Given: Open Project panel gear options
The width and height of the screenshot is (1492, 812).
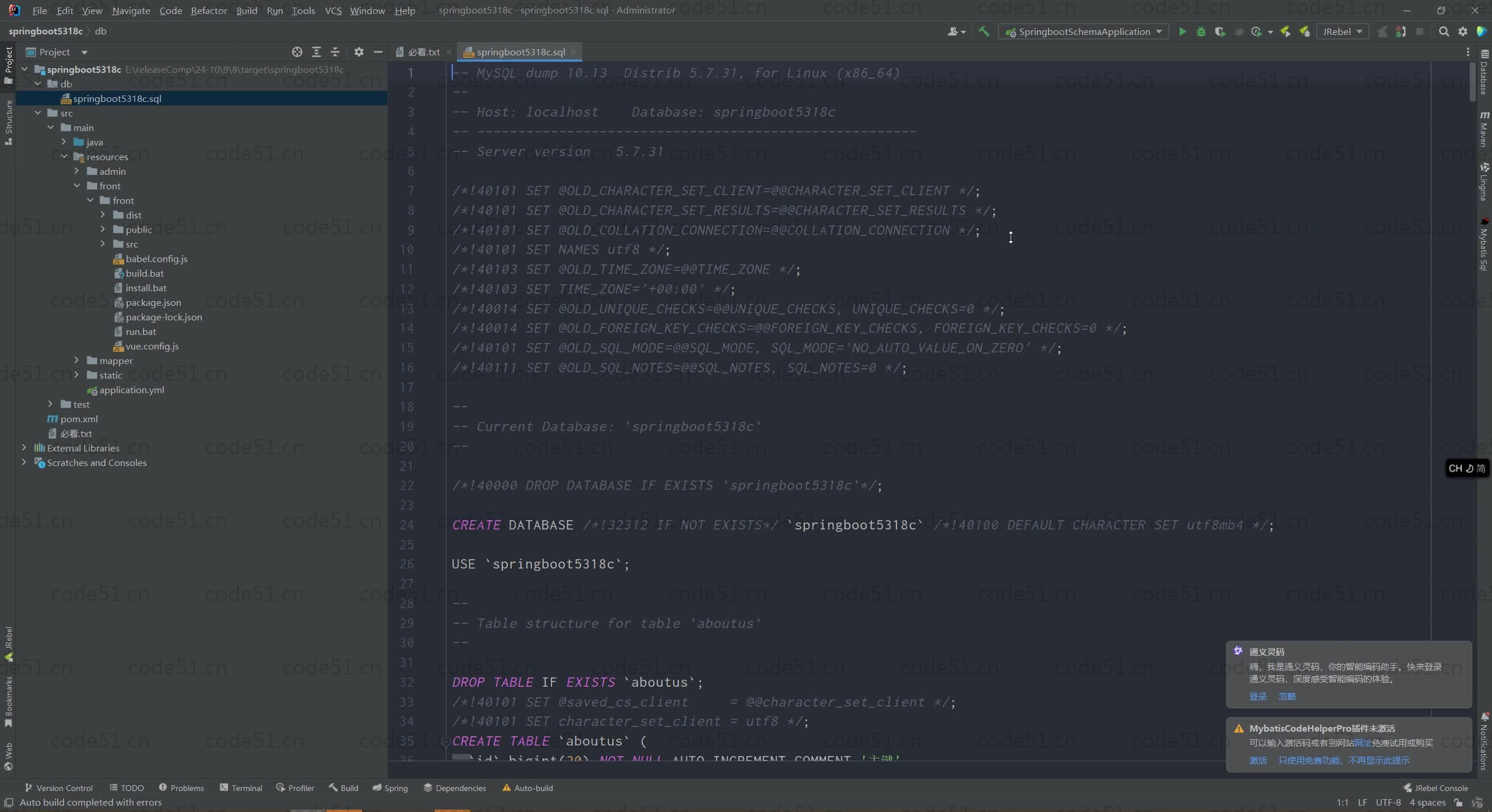Looking at the screenshot, I should click(359, 52).
